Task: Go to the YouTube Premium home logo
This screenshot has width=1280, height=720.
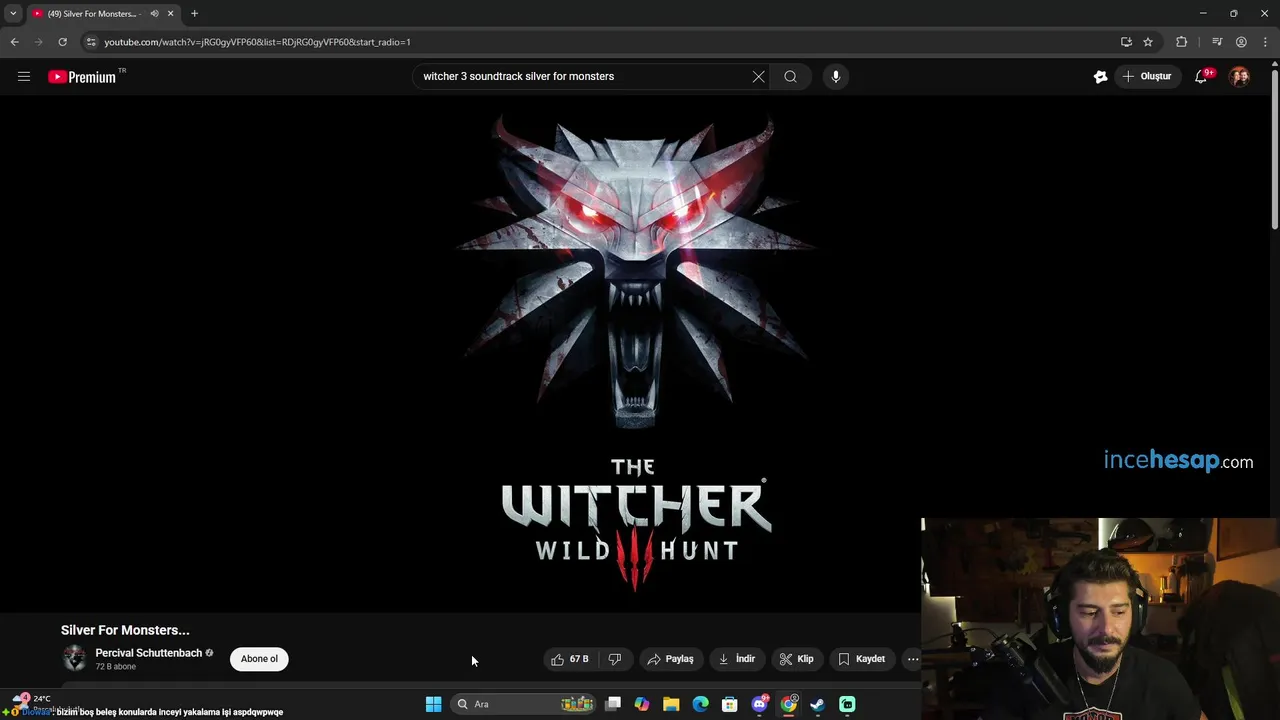Action: 82,76
